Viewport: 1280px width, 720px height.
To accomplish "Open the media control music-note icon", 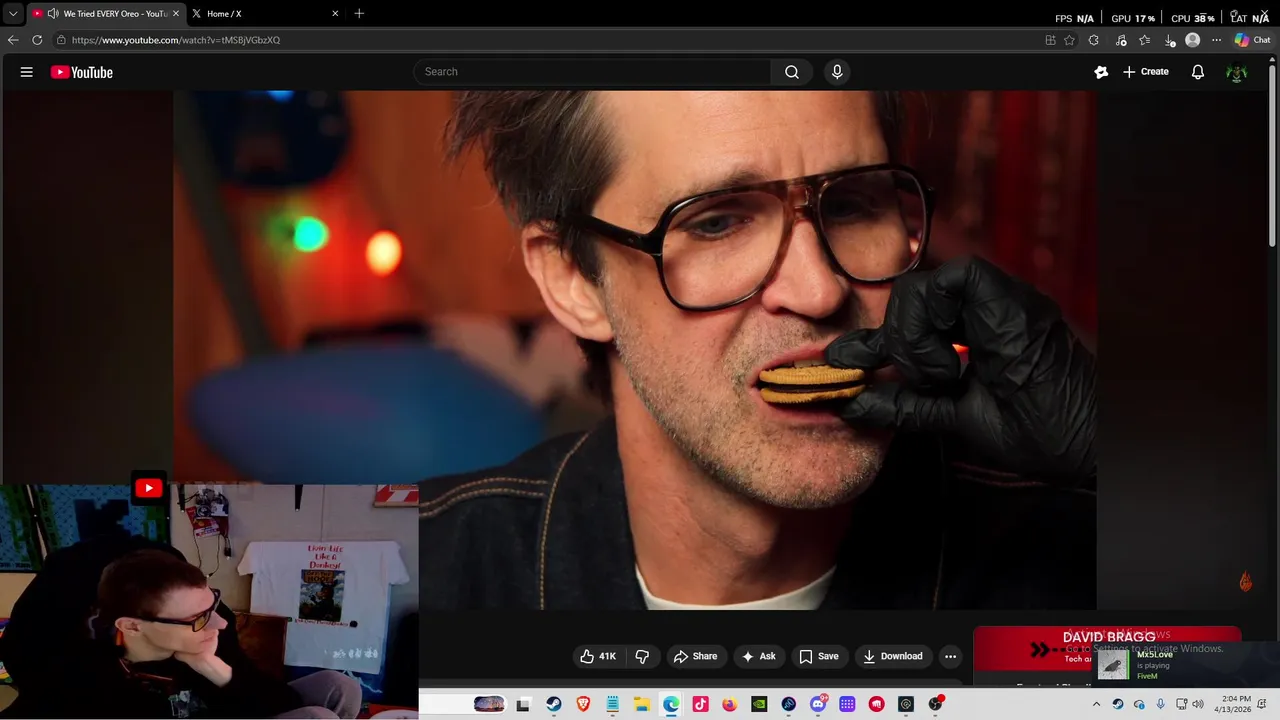I will (x=1121, y=40).
